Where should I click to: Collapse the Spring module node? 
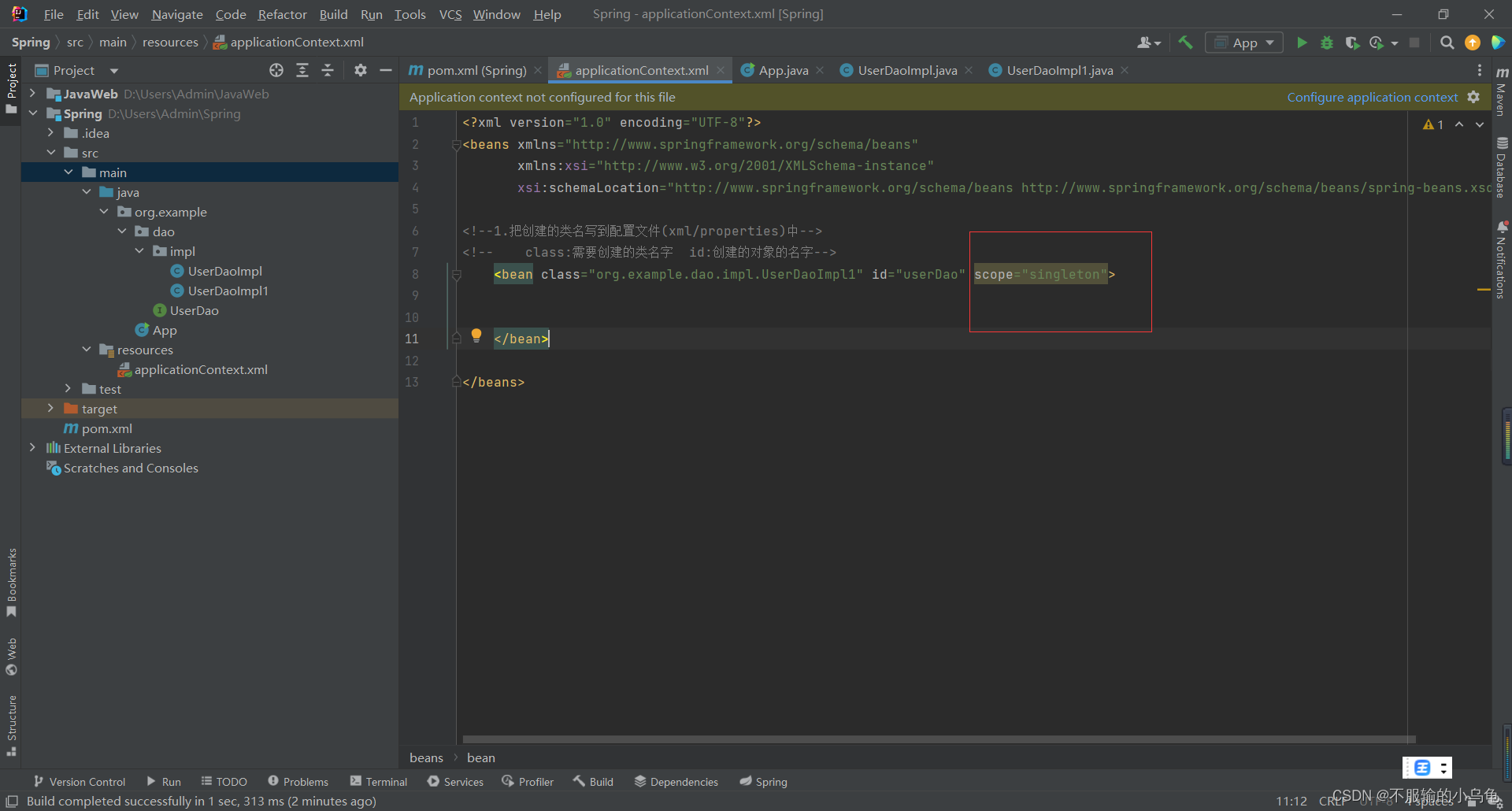(32, 113)
